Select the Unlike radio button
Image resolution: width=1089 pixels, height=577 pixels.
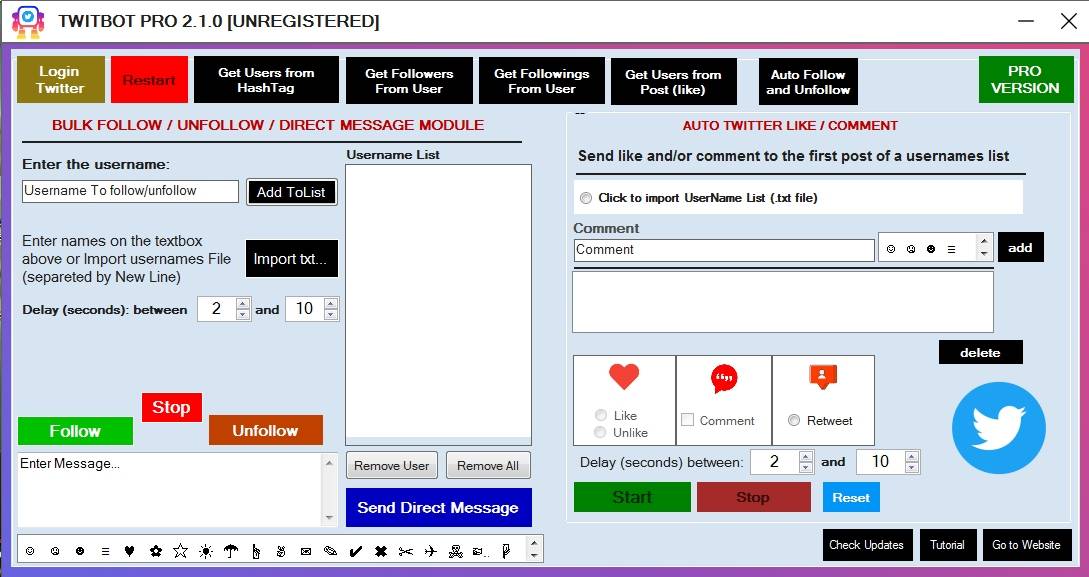point(601,432)
